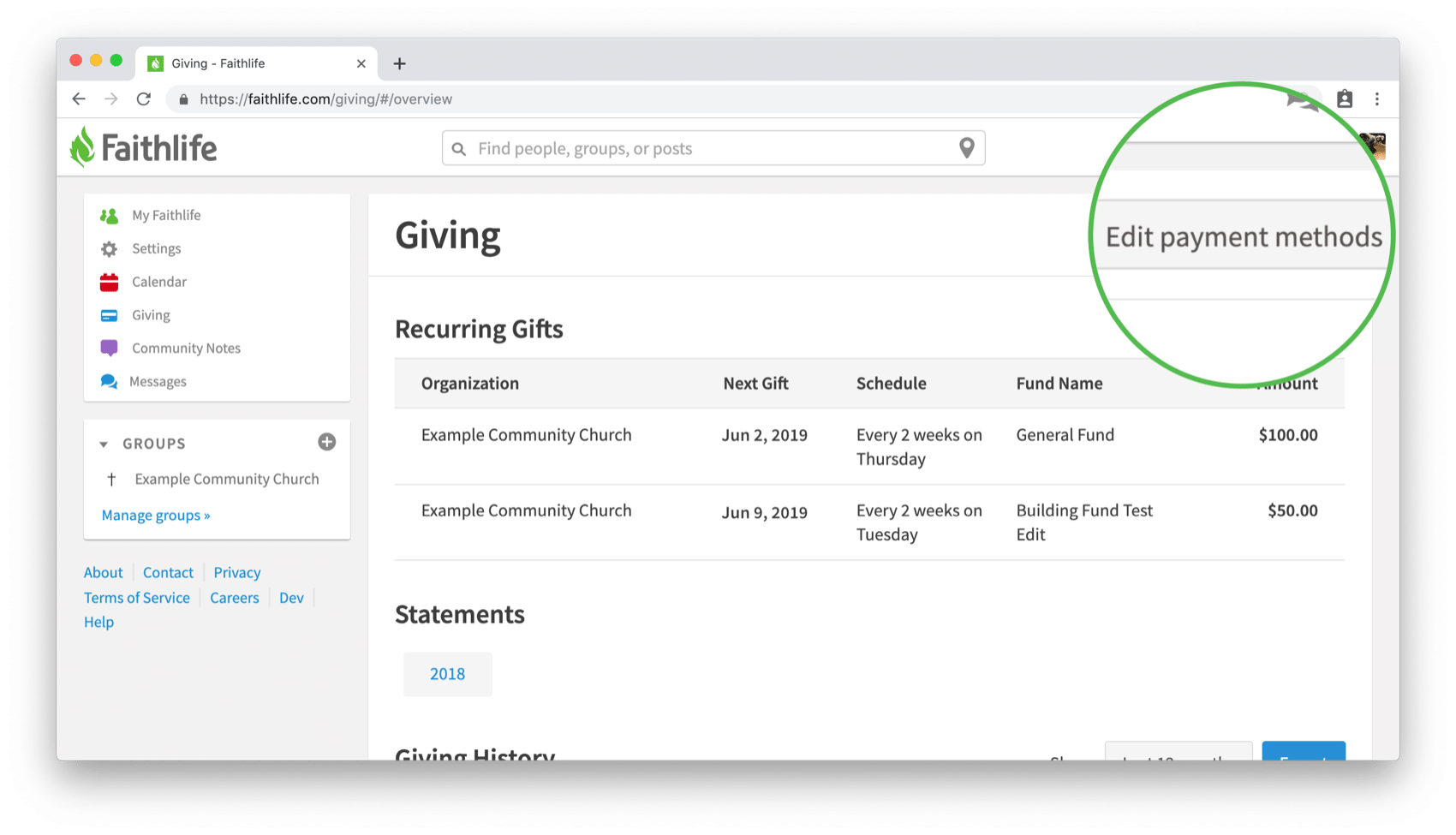Click the clipboard extension icon
Image resolution: width=1456 pixels, height=835 pixels.
[x=1345, y=99]
